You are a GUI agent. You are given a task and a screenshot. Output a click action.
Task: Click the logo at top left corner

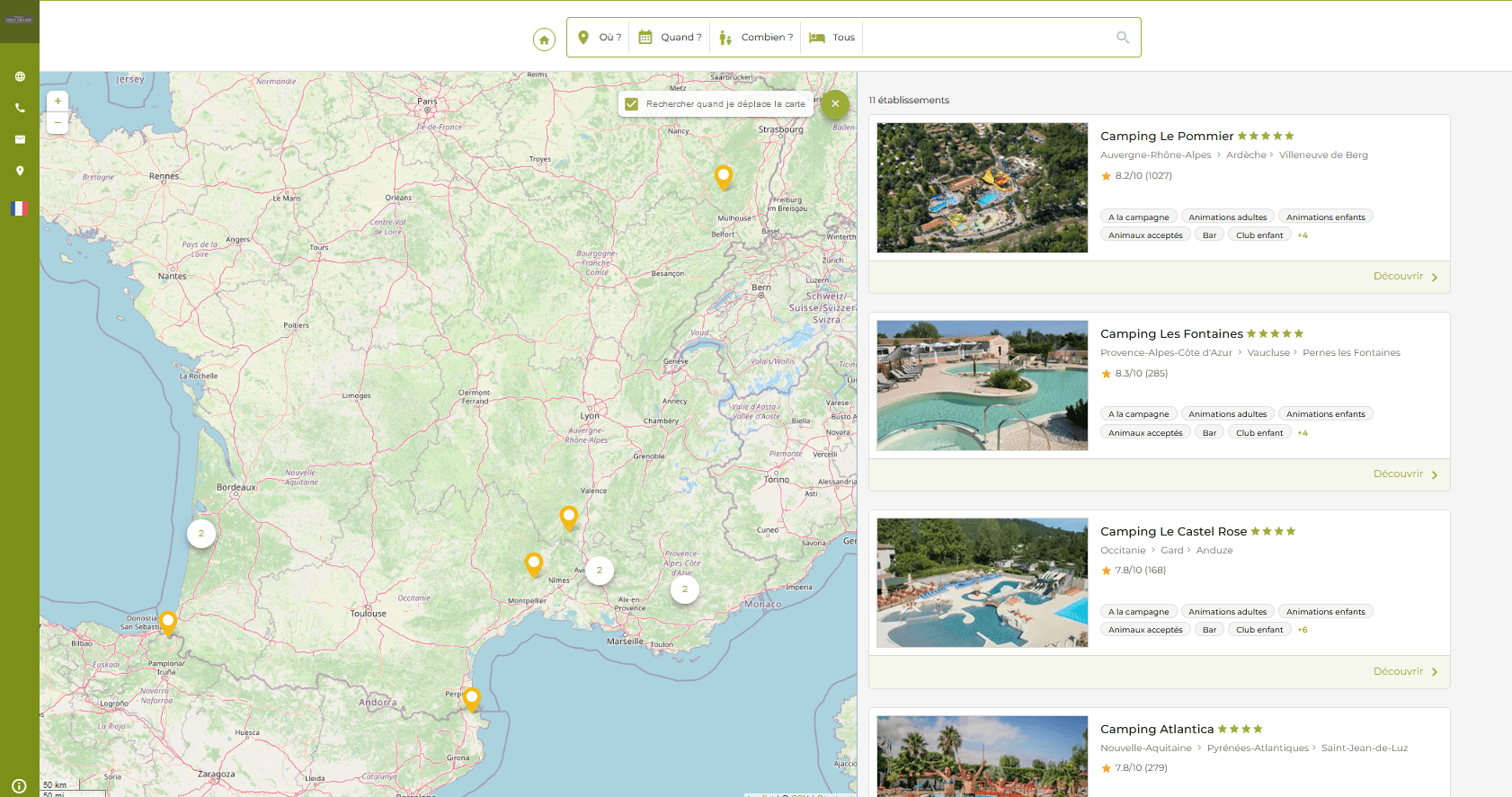click(19, 20)
